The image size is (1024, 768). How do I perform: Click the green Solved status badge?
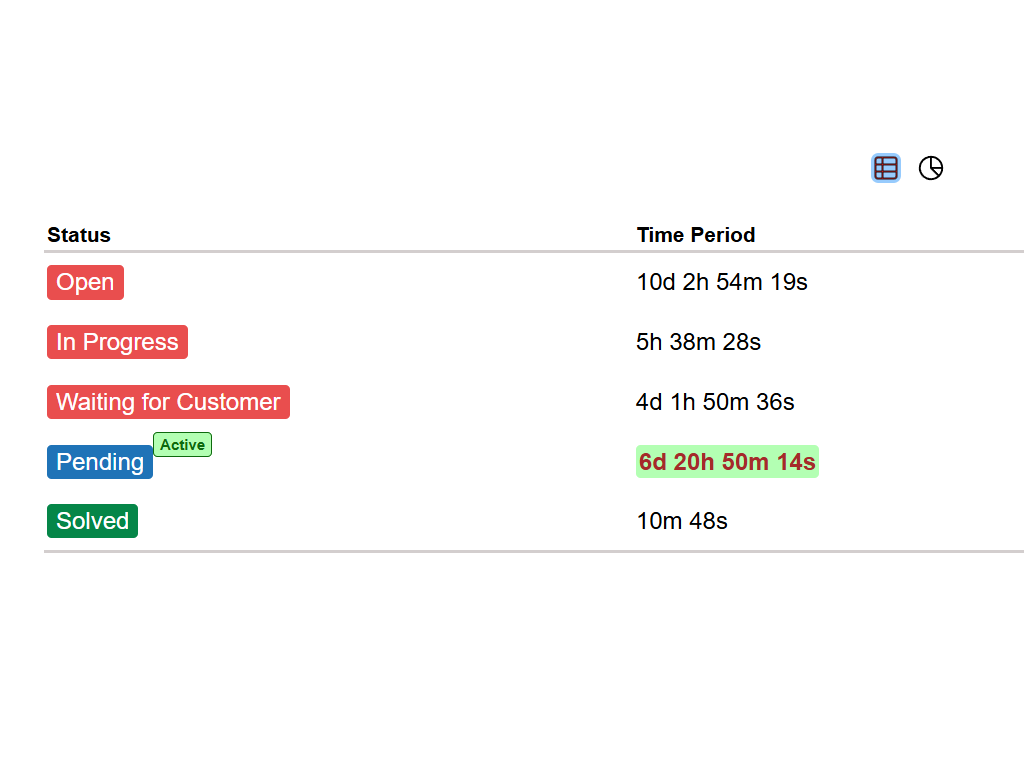(92, 521)
